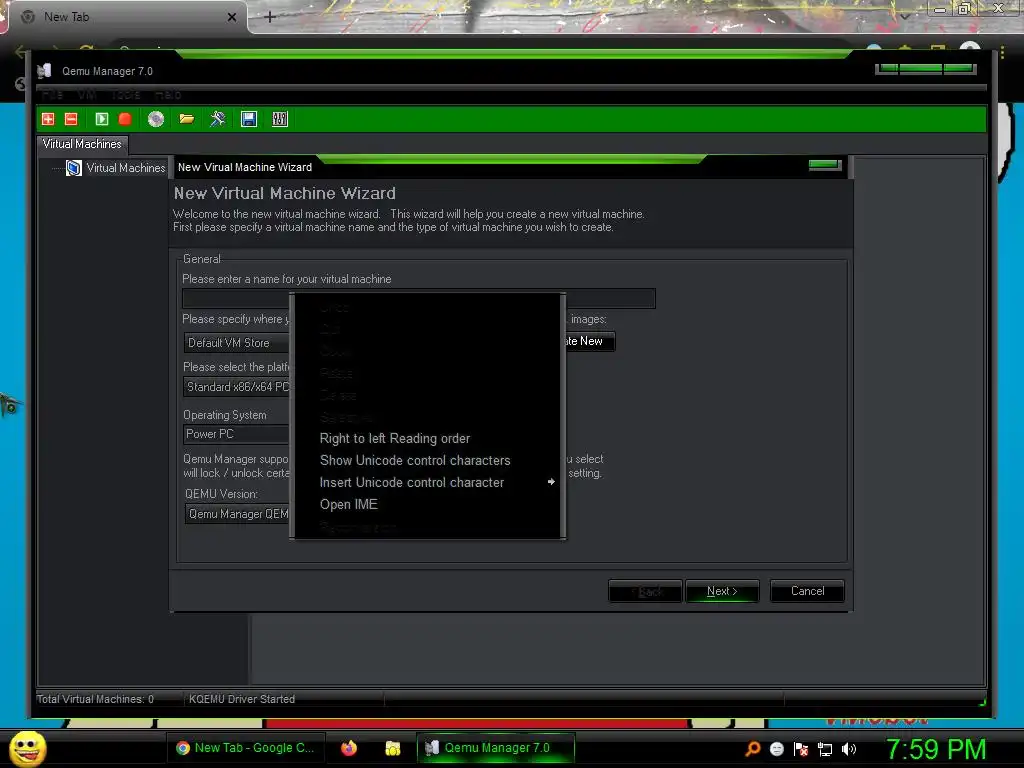Open the Default VM Store dropdown

(x=236, y=343)
